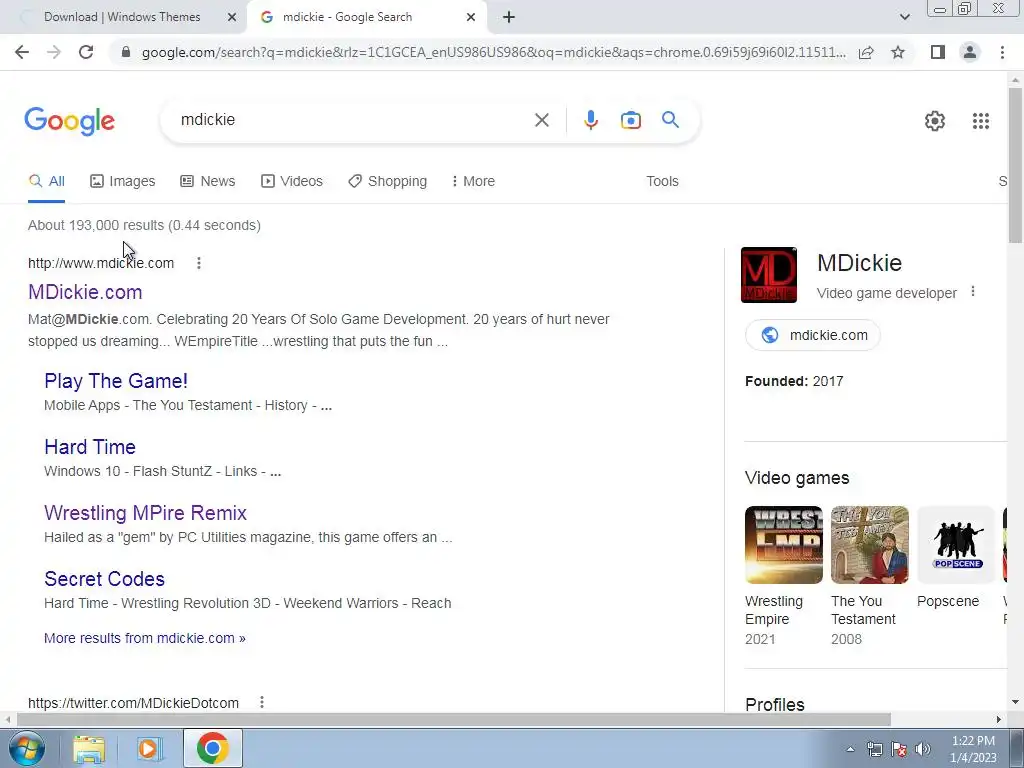Open The You Testament game thumbnail
1024x768 pixels.
click(x=870, y=545)
